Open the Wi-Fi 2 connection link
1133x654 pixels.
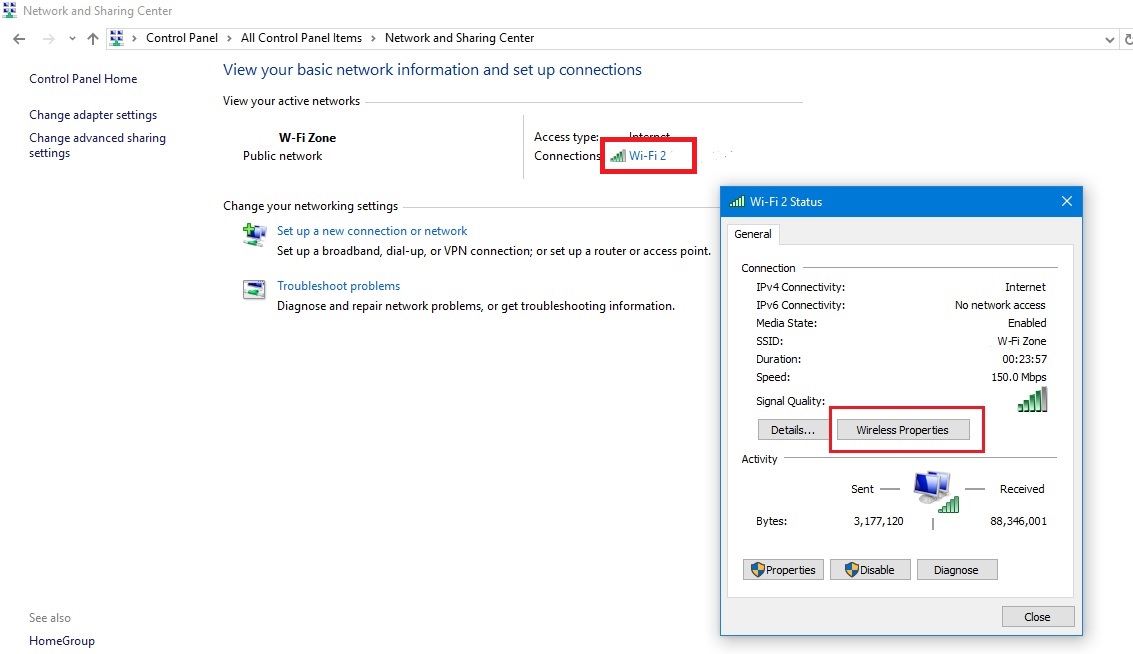coord(647,156)
